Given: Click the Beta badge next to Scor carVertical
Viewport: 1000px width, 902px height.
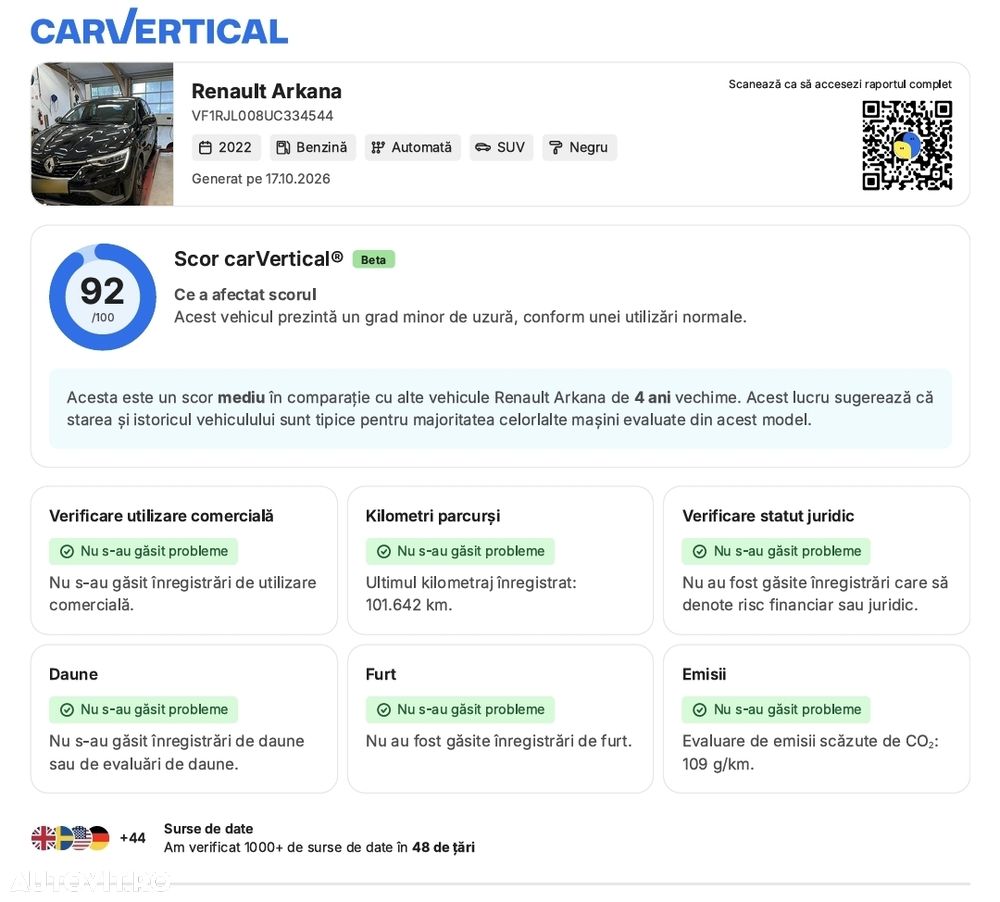Looking at the screenshot, I should [374, 260].
